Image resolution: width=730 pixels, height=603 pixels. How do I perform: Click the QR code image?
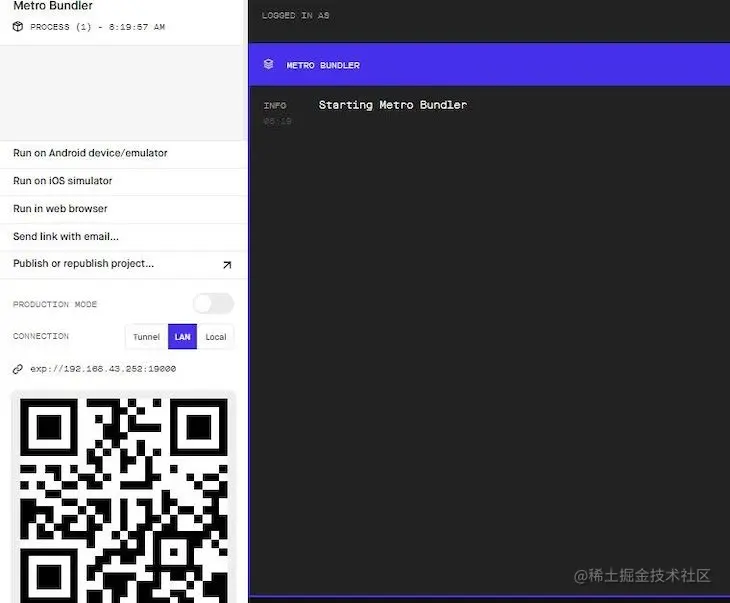click(123, 498)
